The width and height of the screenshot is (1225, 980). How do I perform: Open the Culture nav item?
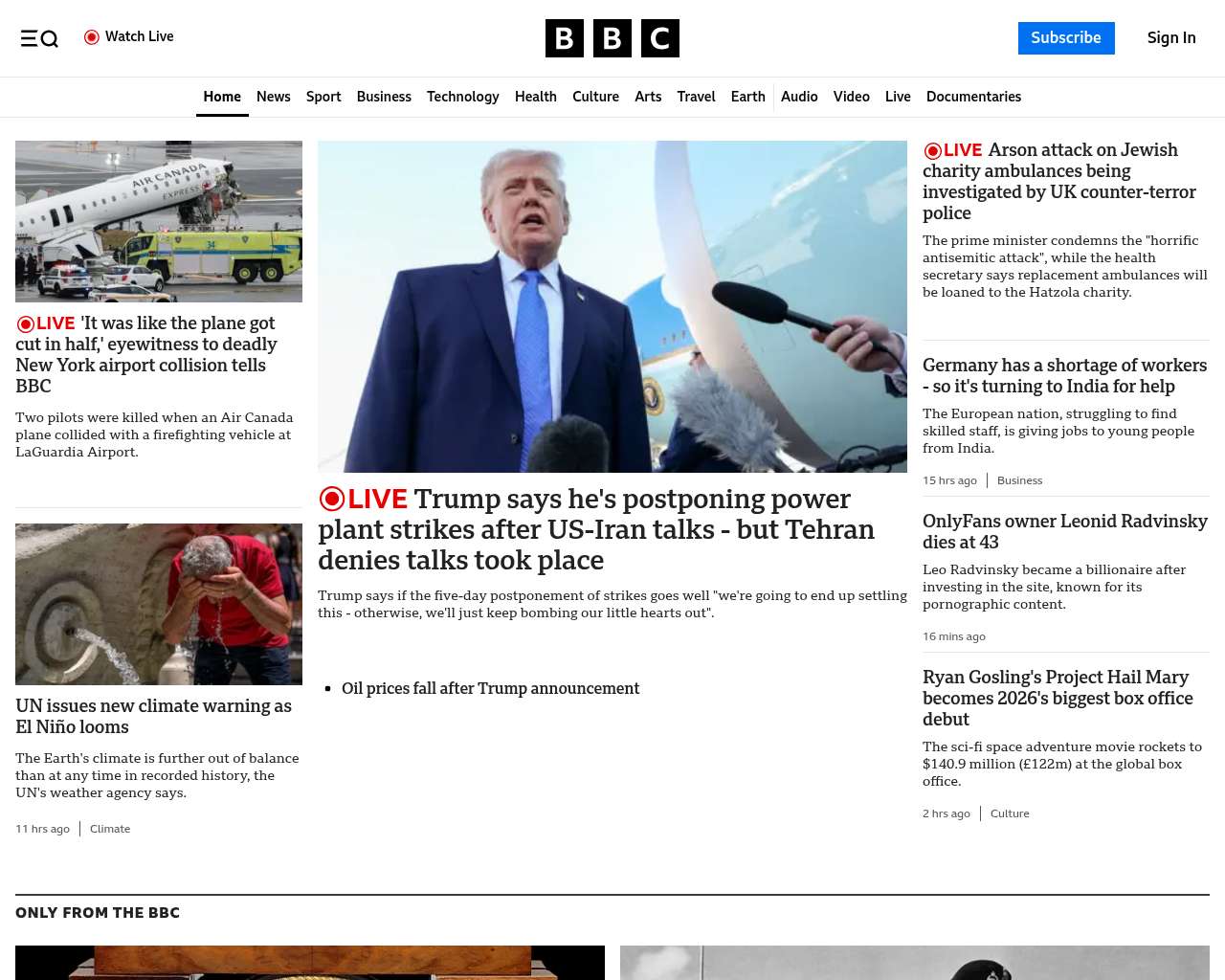[595, 97]
